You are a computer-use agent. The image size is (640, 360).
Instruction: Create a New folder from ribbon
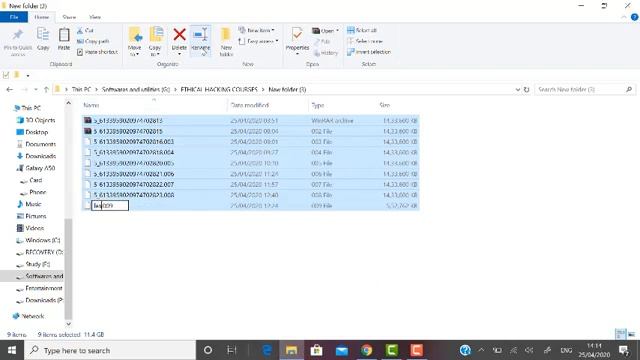(226, 41)
